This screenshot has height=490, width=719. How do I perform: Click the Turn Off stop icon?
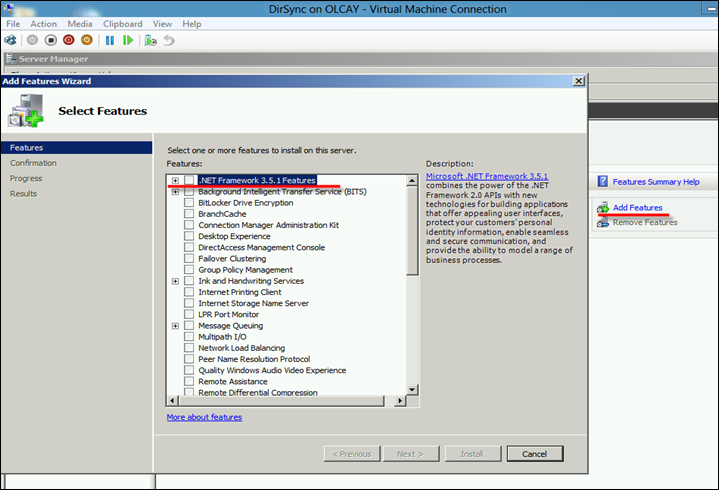tap(50, 40)
